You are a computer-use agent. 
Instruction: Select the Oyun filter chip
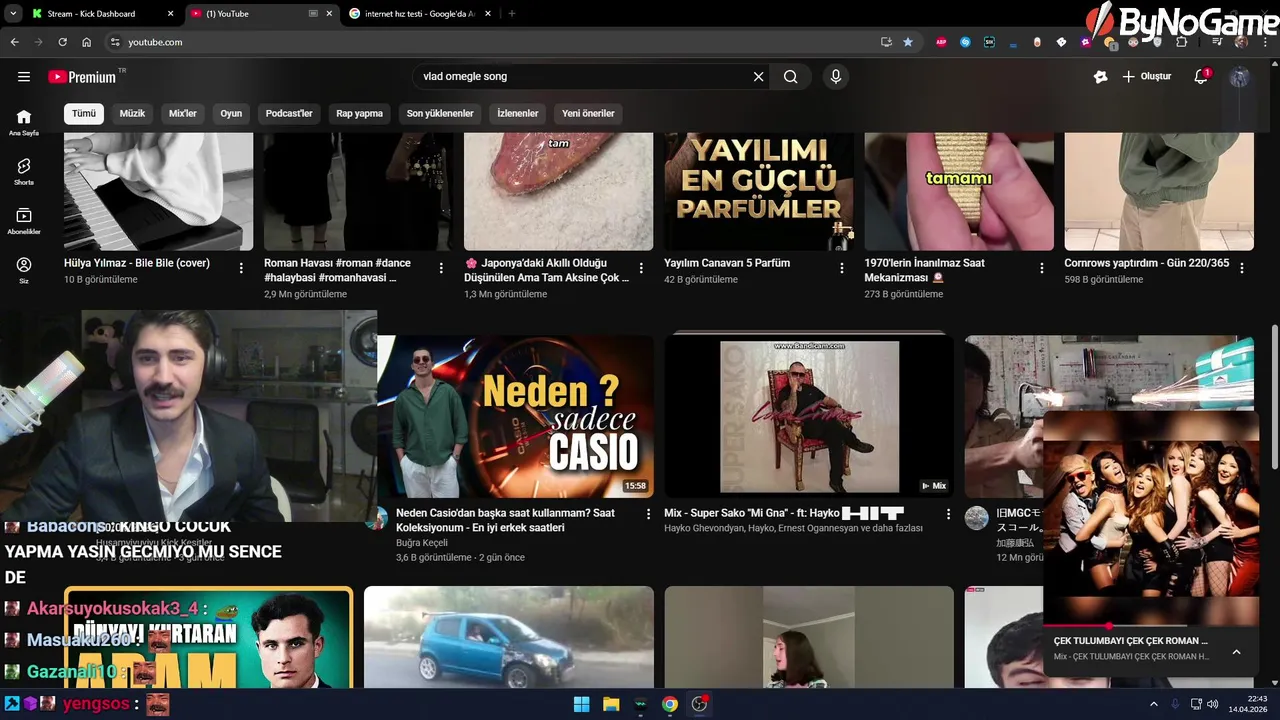point(231,113)
